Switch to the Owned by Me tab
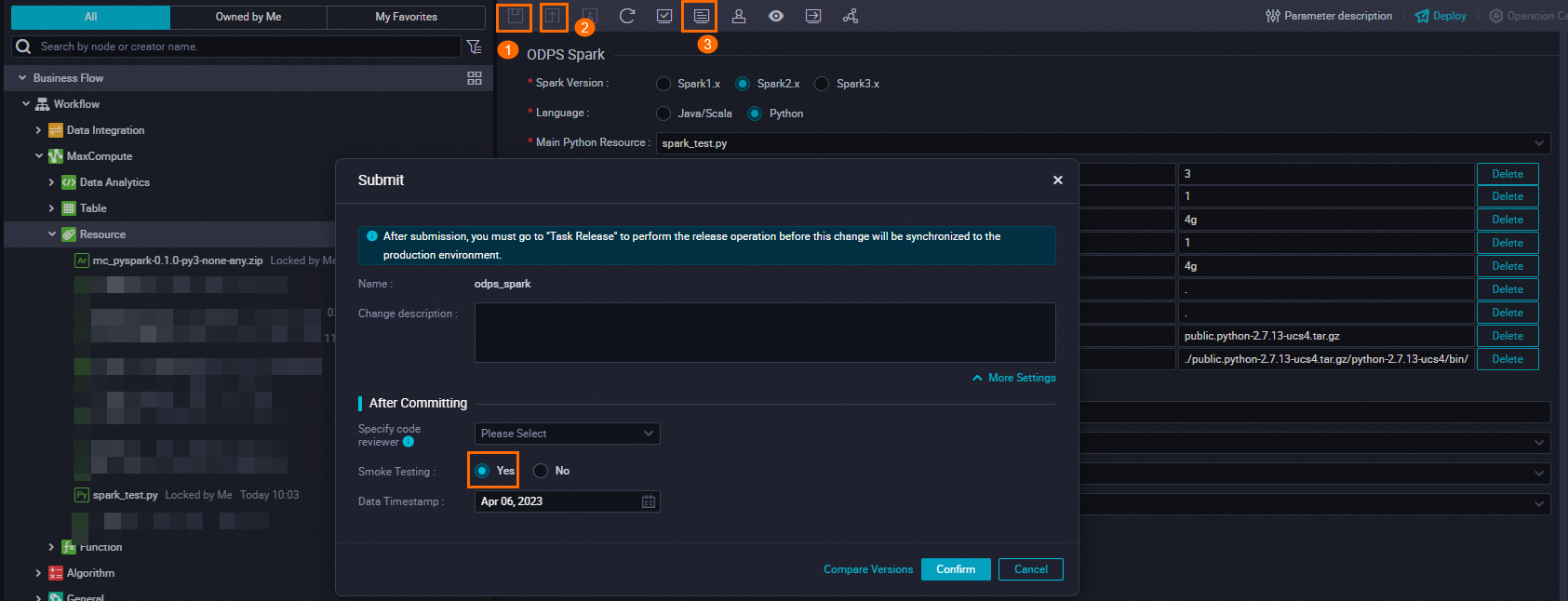This screenshot has height=601, width=1568. tap(248, 17)
